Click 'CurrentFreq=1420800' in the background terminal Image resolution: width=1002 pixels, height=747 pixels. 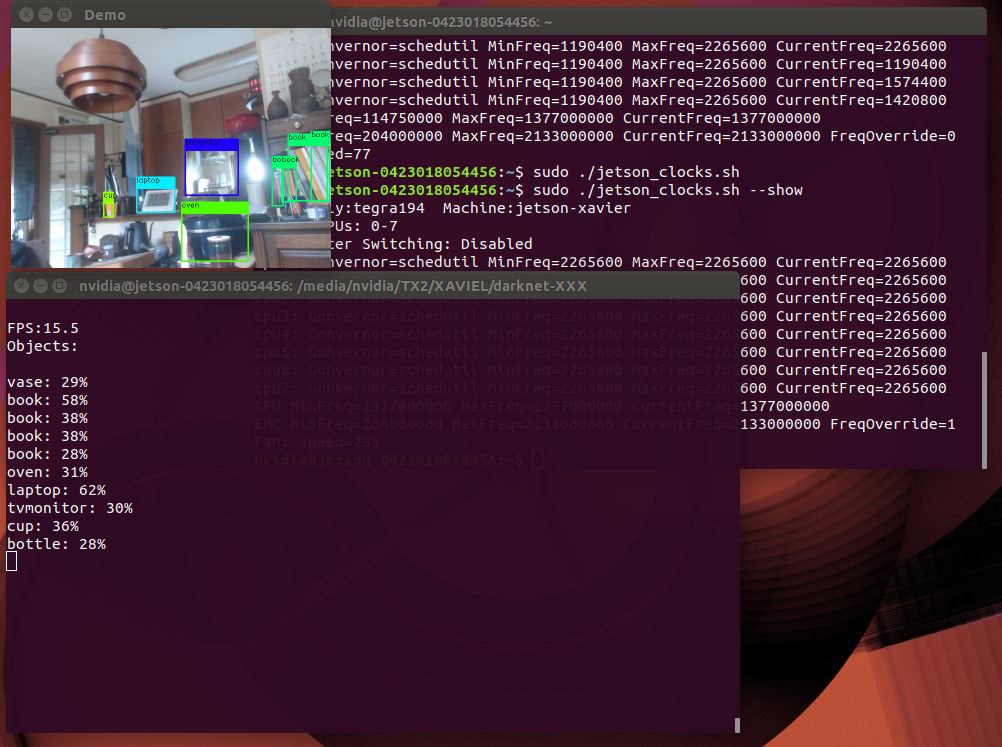[x=861, y=100]
